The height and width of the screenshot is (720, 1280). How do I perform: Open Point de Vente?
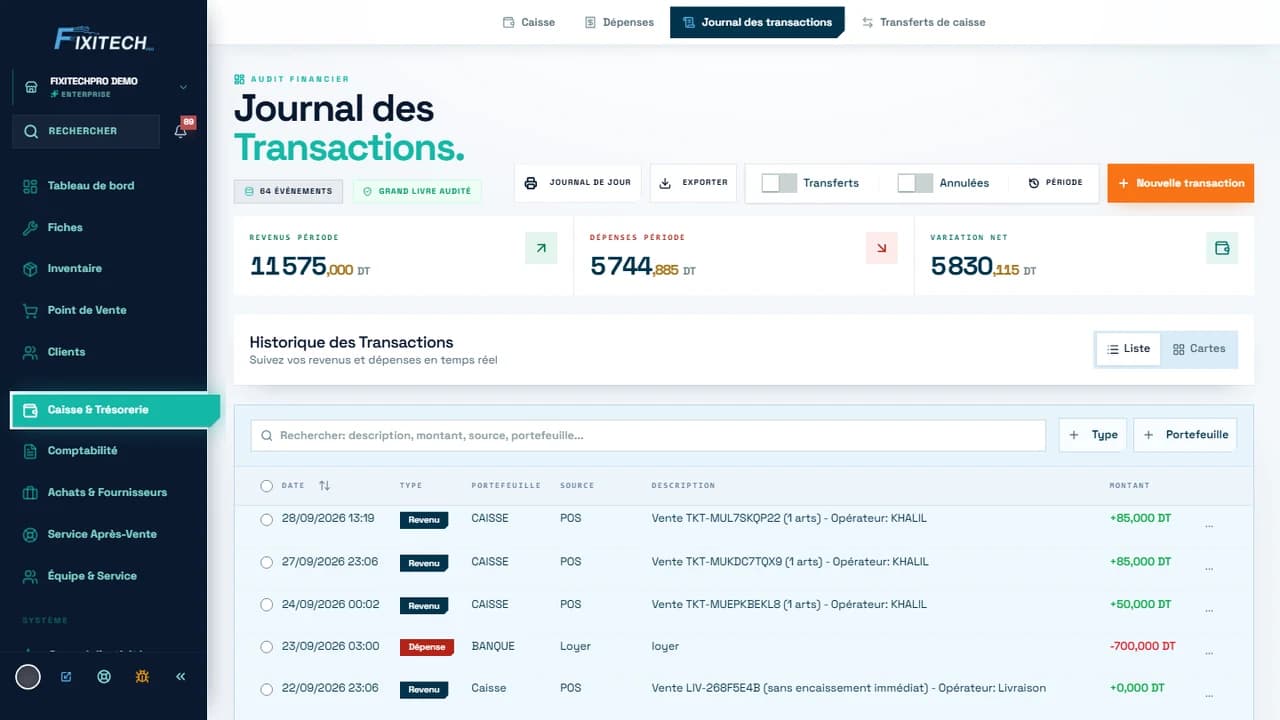click(x=87, y=311)
